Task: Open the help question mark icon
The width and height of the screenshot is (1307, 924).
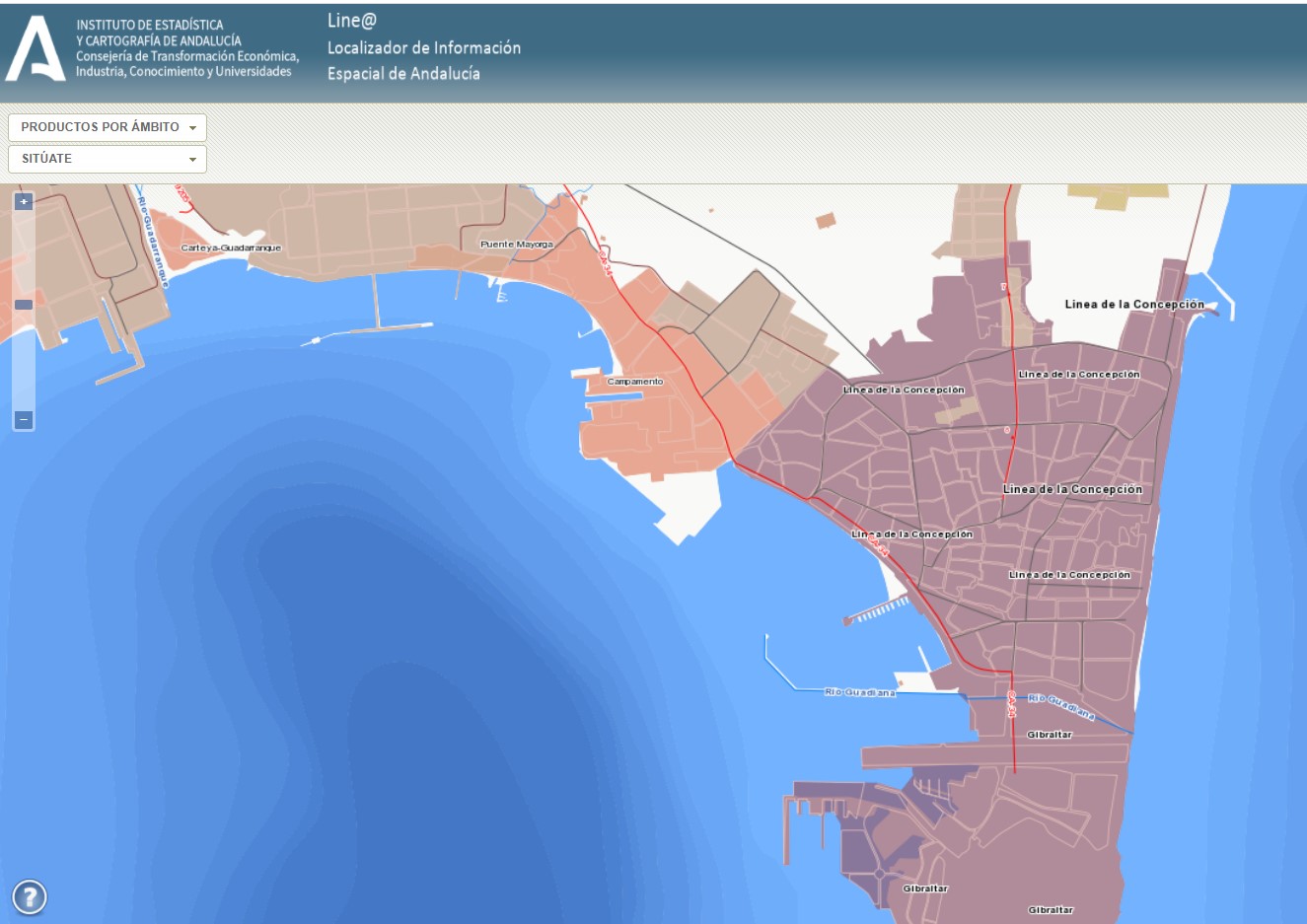Action: pyautogui.click(x=30, y=897)
